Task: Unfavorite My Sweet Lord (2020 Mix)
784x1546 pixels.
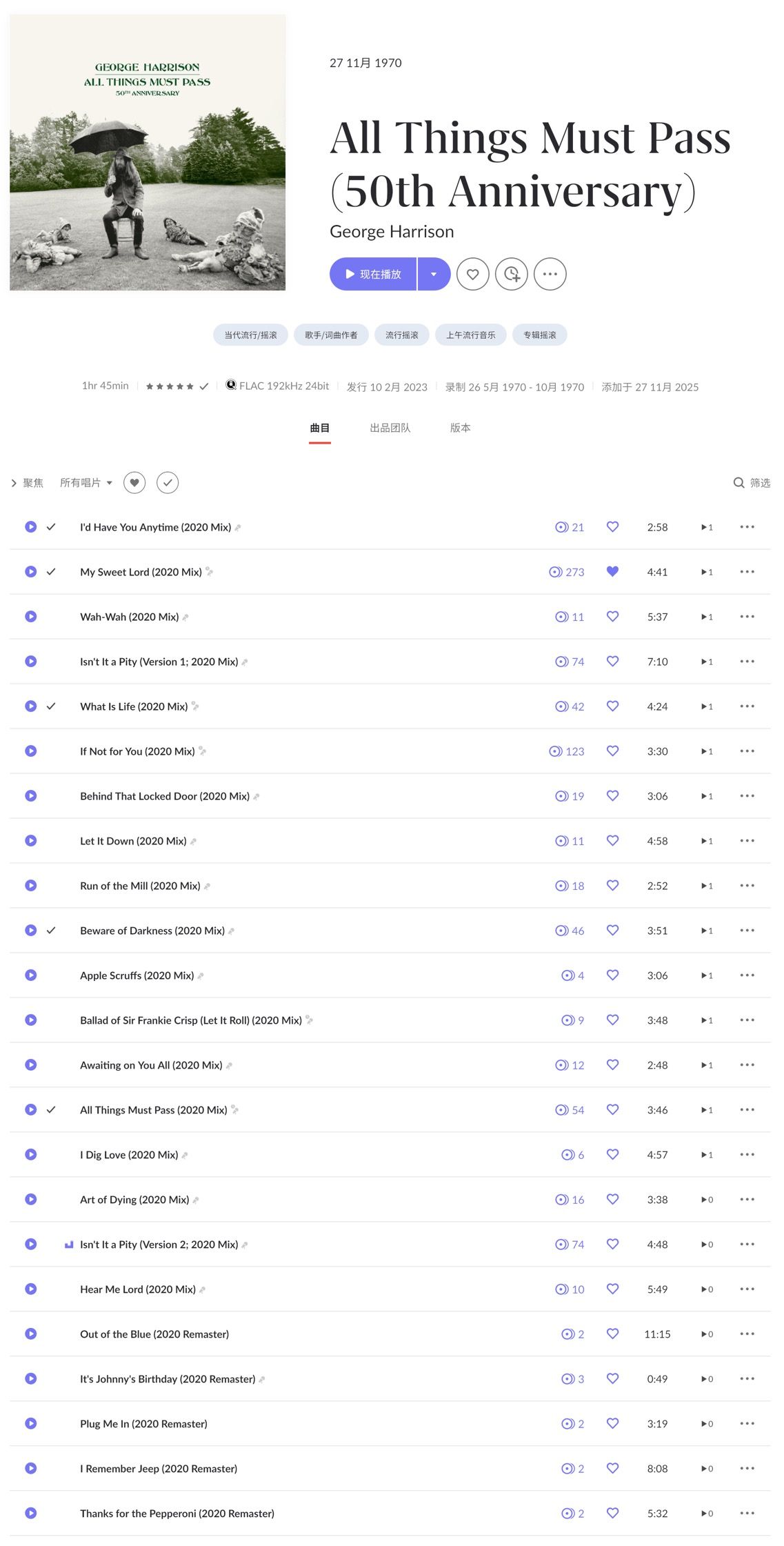Action: coord(612,571)
